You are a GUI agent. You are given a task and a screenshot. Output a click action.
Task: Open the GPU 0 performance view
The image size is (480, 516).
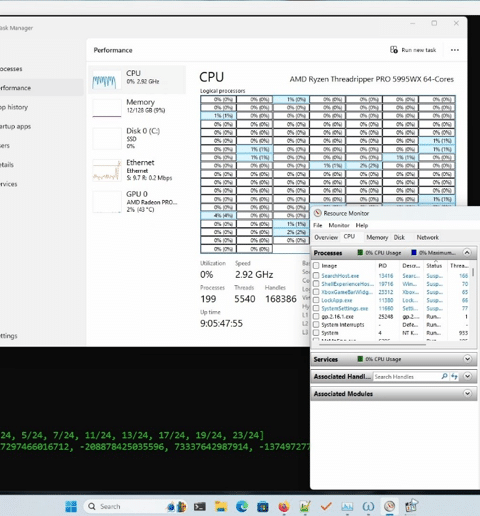click(x=137, y=201)
